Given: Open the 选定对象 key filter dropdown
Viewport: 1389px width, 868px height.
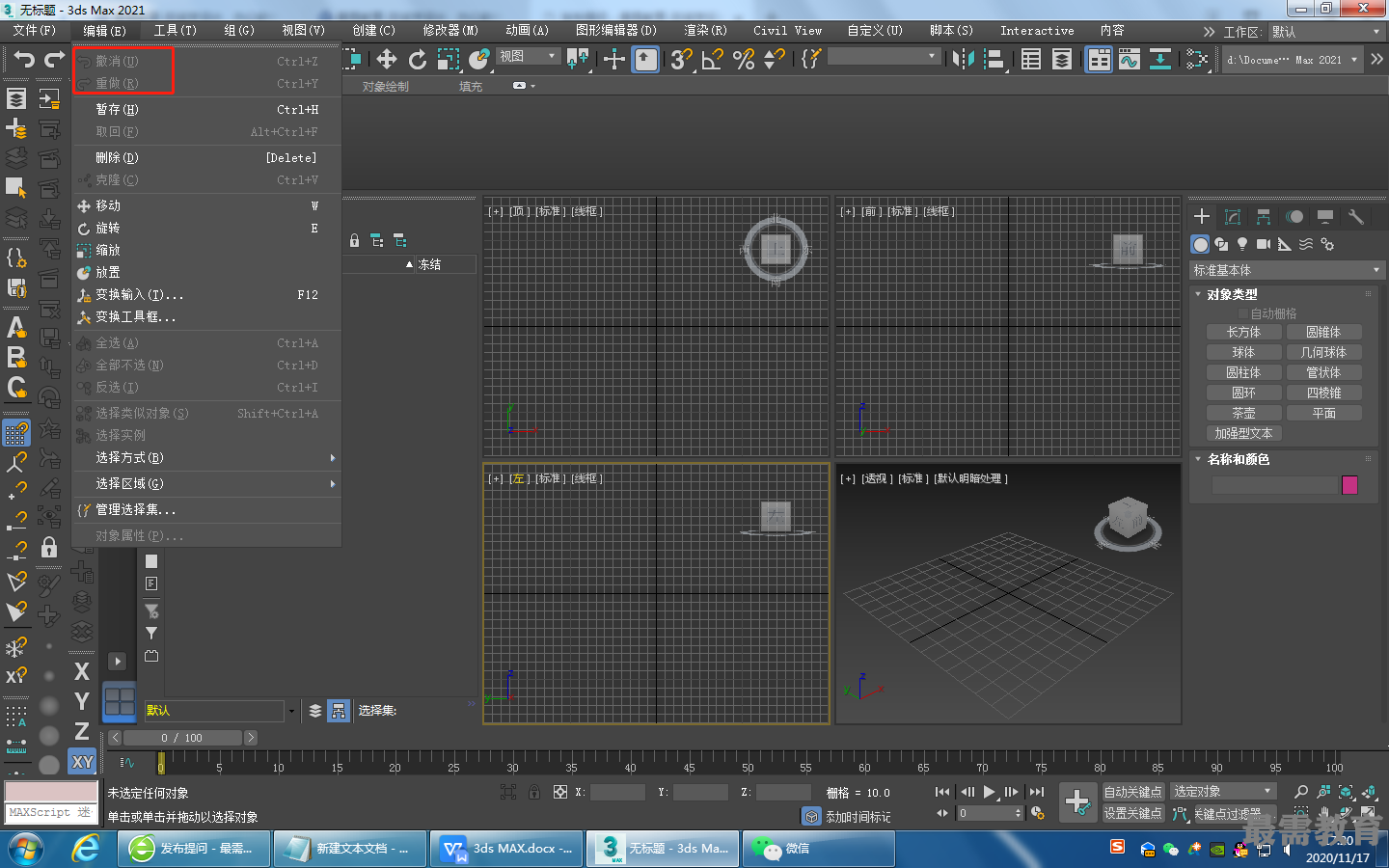Looking at the screenshot, I should click(x=1223, y=791).
